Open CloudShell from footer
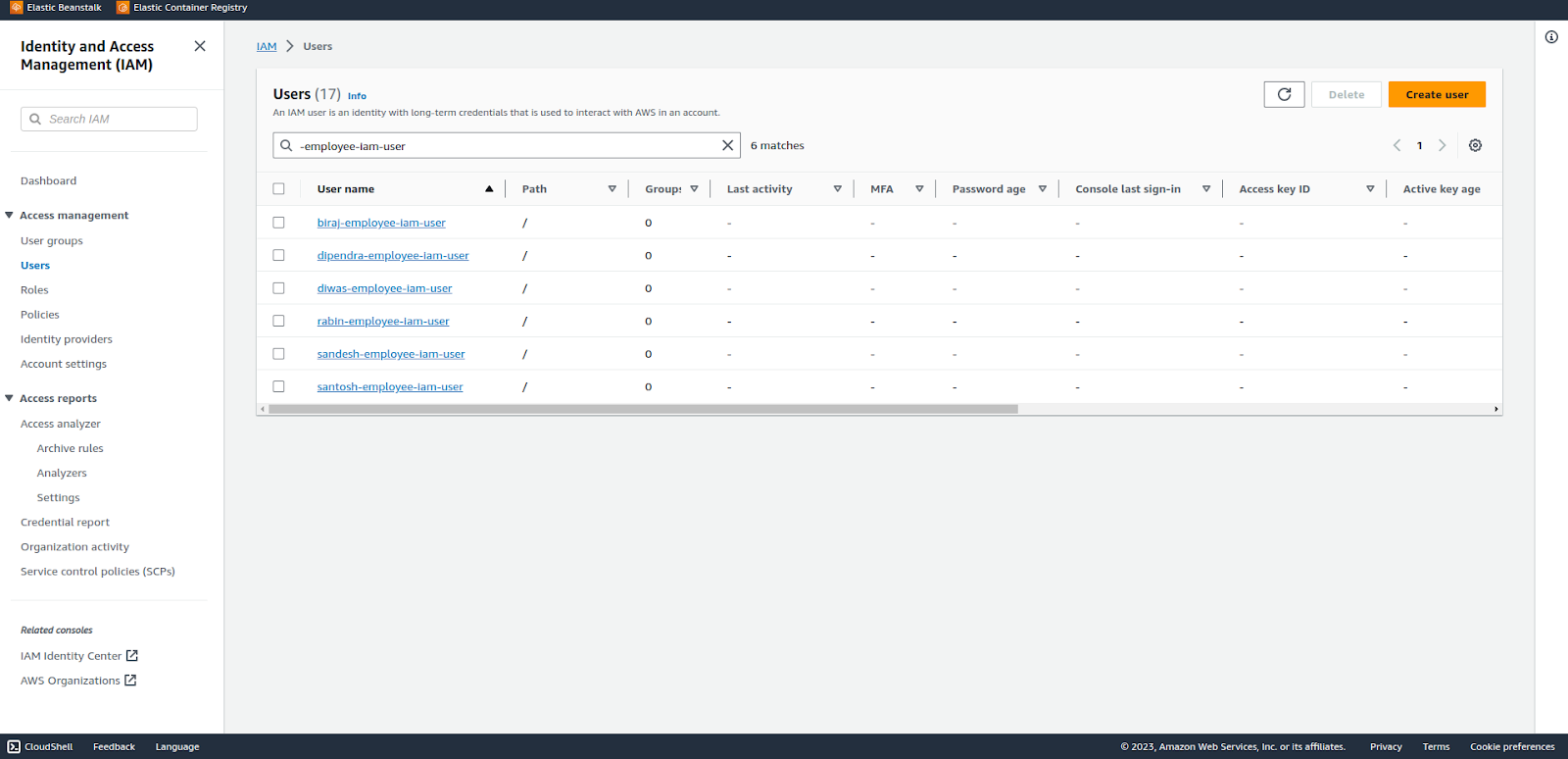Viewport: 1568px width, 759px height. 40,746
